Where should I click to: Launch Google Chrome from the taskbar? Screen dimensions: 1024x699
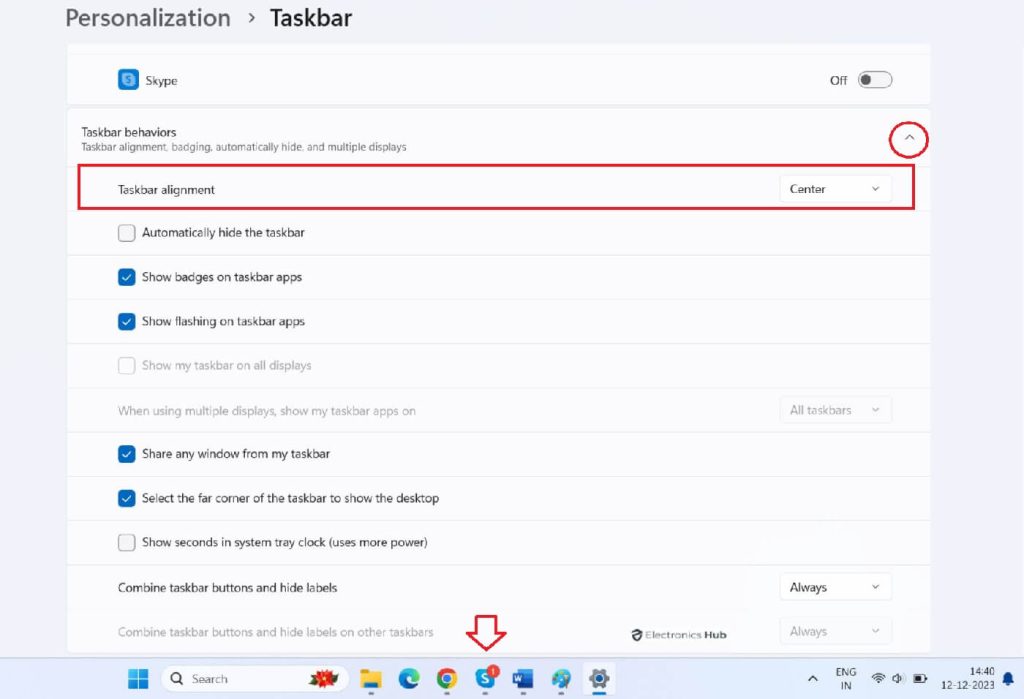coord(447,678)
